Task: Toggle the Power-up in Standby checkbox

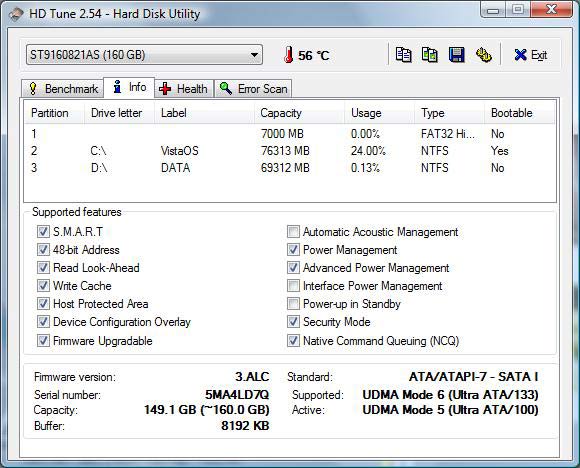Action: pos(293,304)
